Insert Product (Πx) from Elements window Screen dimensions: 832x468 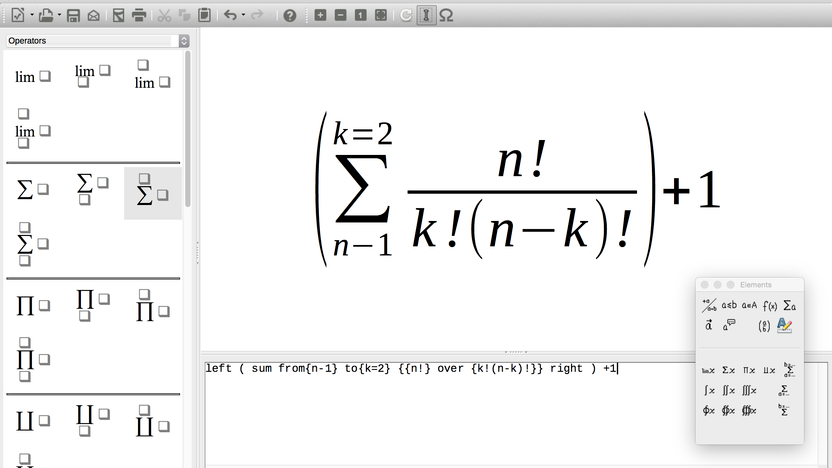pyautogui.click(x=749, y=370)
